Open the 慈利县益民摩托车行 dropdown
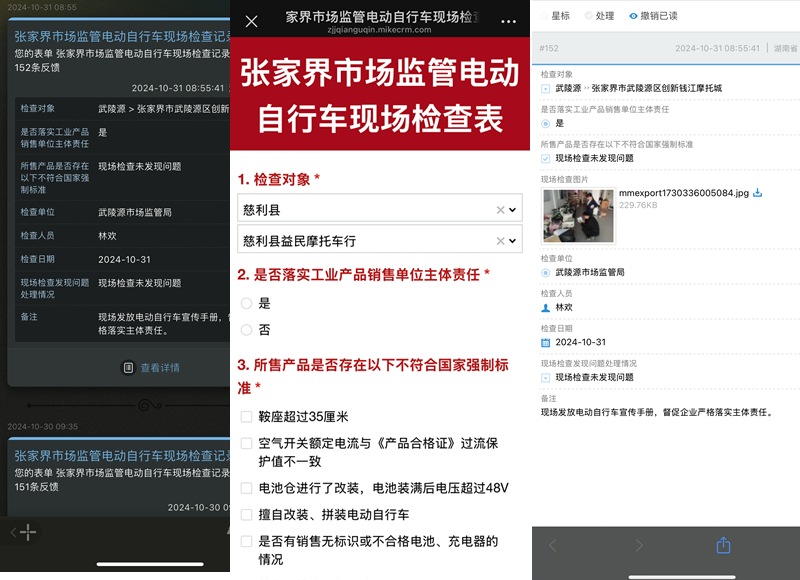Screen dimensions: 800x580 [513, 241]
